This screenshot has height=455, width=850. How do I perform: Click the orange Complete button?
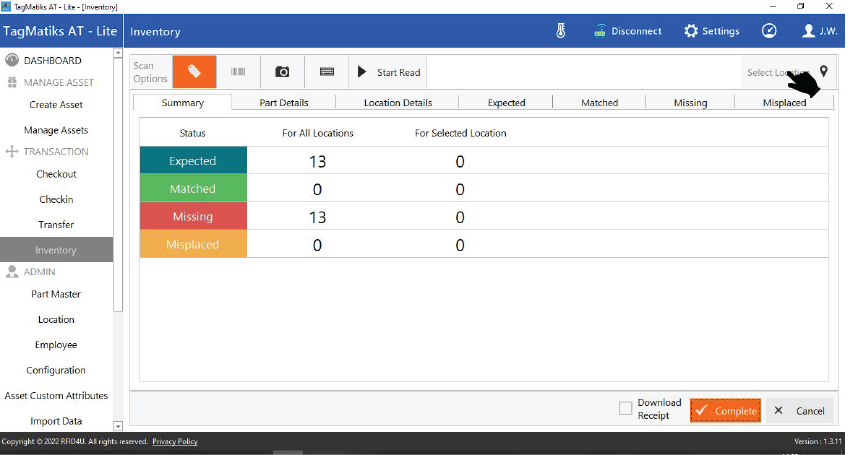pyautogui.click(x=725, y=411)
